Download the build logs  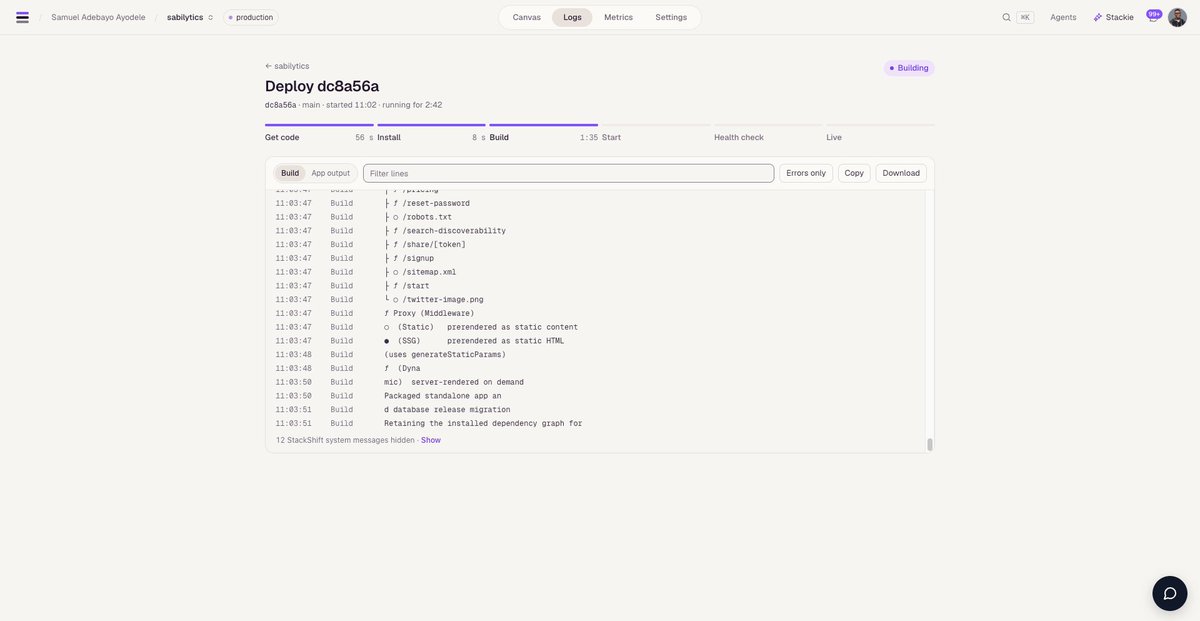[901, 173]
